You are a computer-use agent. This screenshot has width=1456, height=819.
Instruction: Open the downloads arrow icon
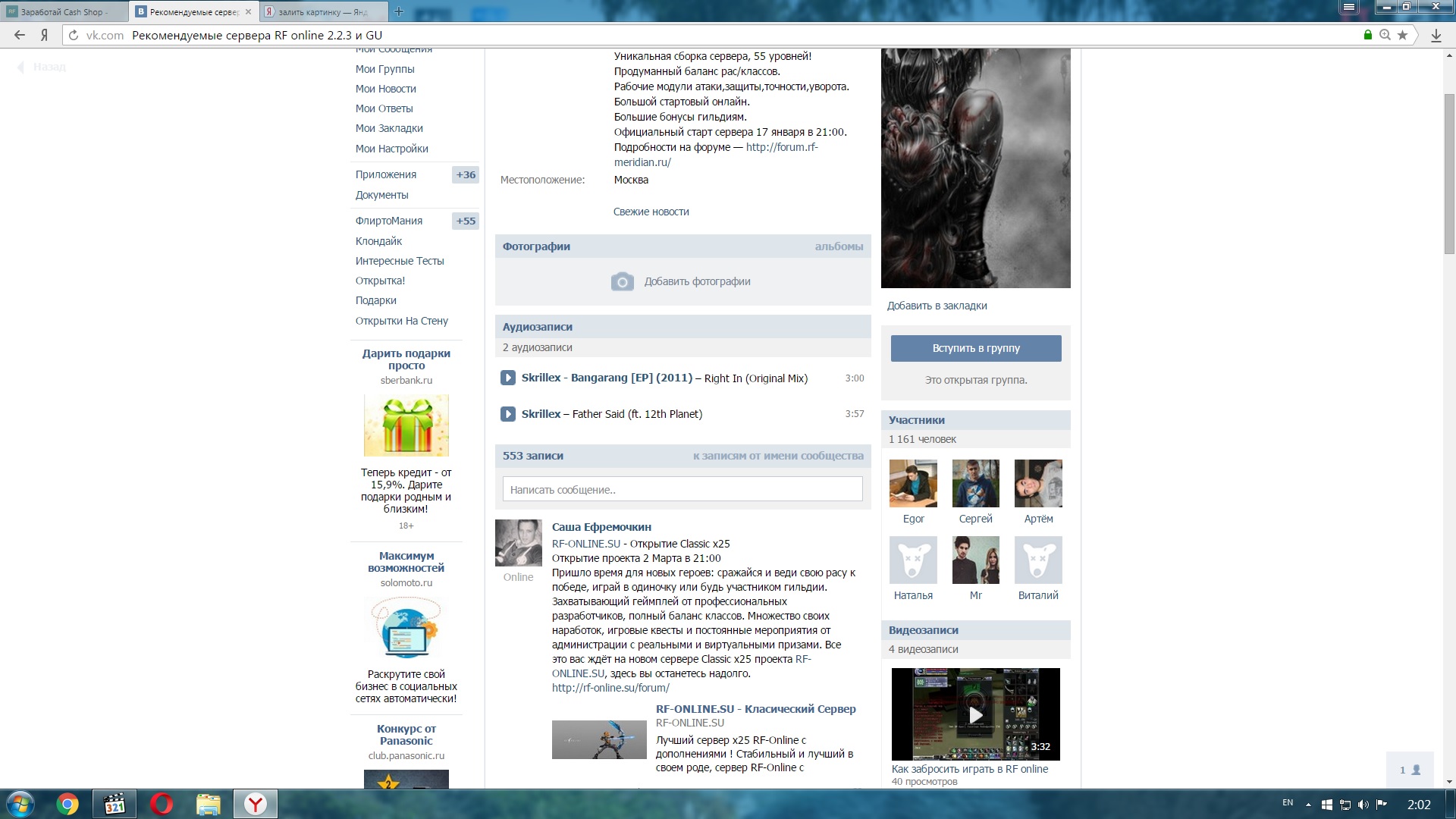coord(1436,35)
